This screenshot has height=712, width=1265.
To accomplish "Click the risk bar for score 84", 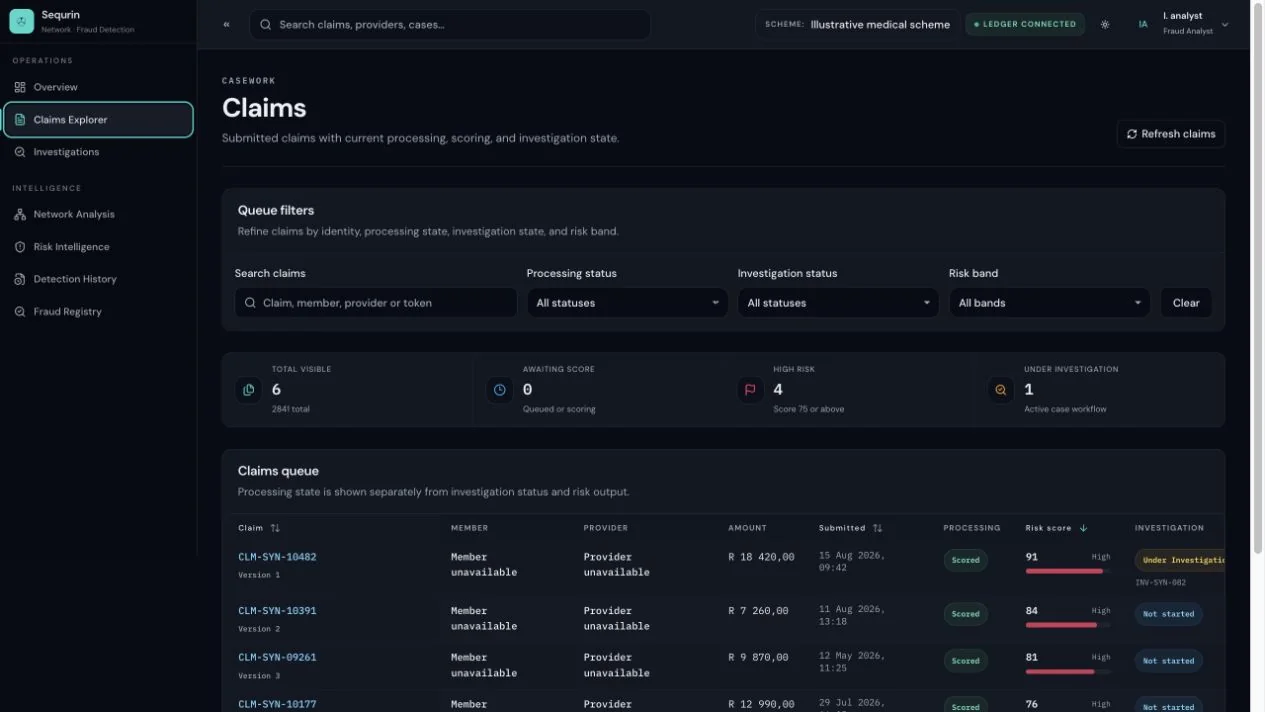I will pyautogui.click(x=1068, y=625).
